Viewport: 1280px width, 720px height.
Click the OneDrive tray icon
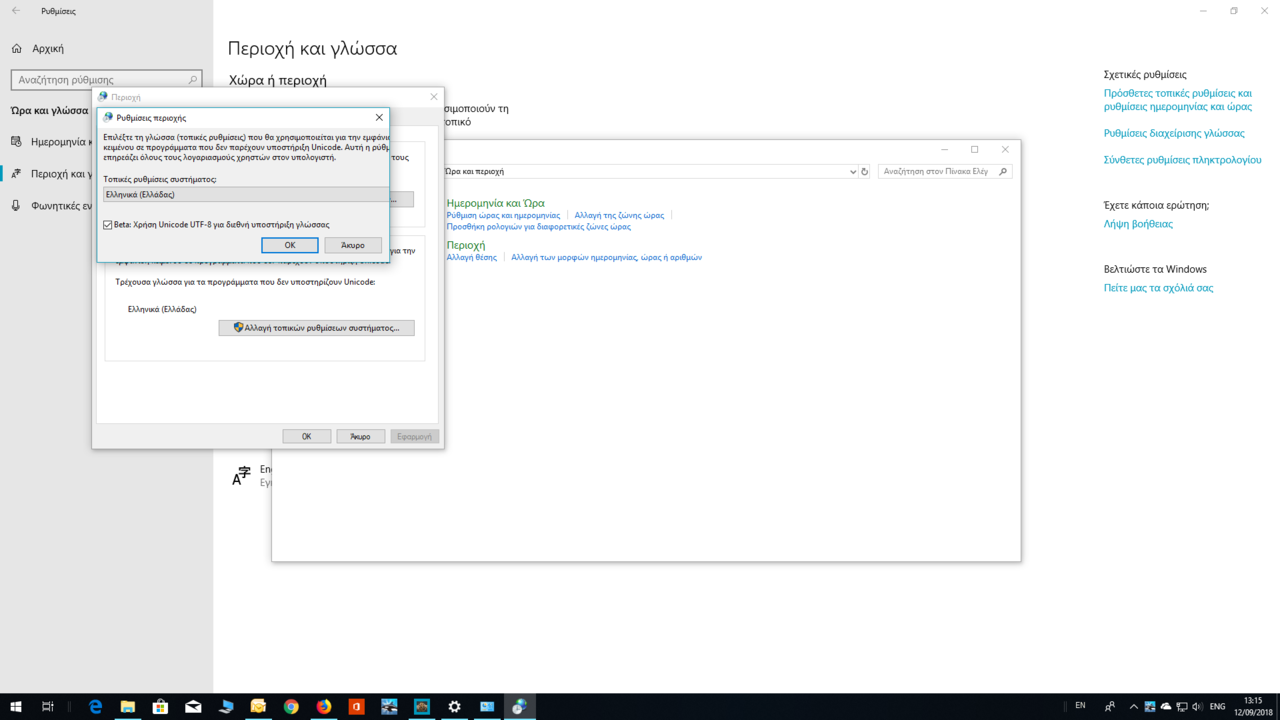coord(1166,706)
